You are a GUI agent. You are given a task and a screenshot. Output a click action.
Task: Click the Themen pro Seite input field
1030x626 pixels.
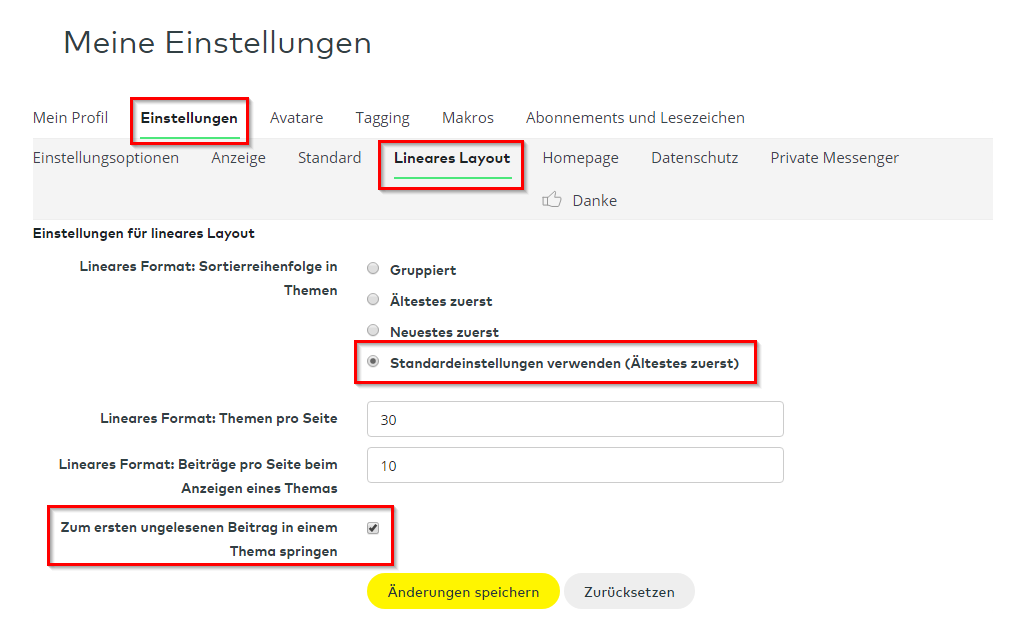[x=575, y=420]
